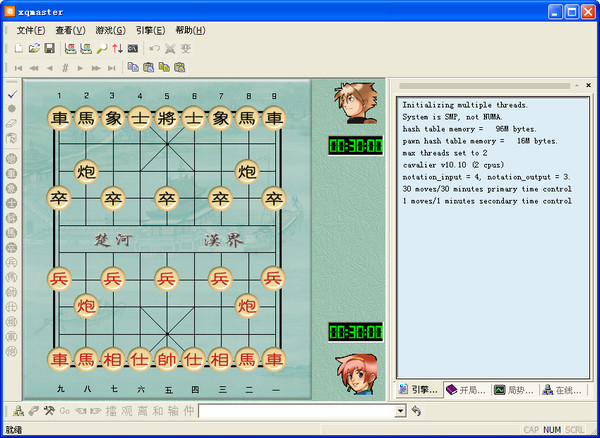Click the yellow copy icon
The image size is (600, 438).
coord(164,67)
